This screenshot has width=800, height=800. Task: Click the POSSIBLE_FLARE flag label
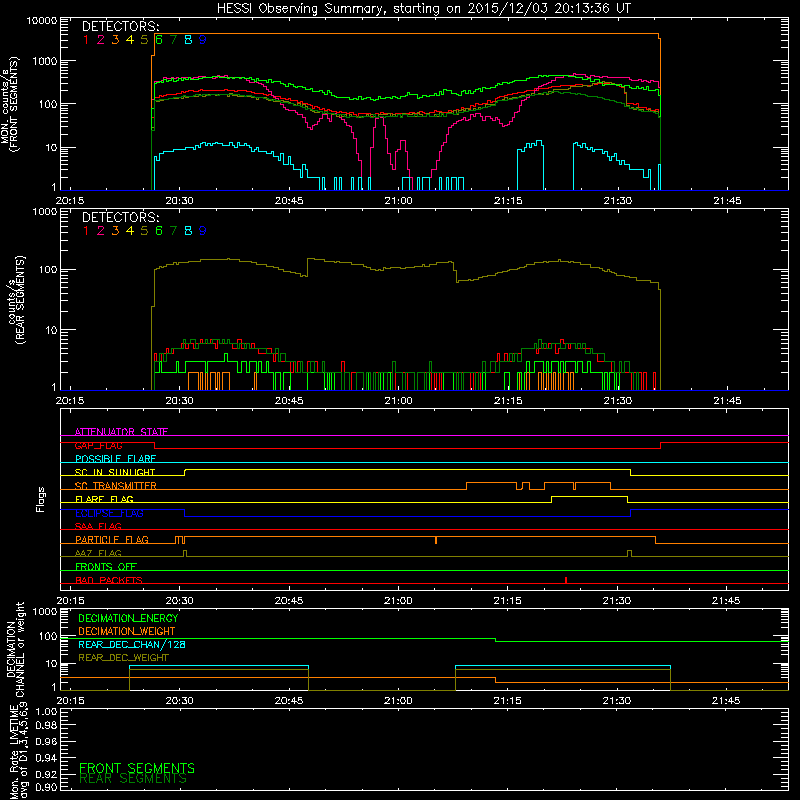(x=115, y=459)
